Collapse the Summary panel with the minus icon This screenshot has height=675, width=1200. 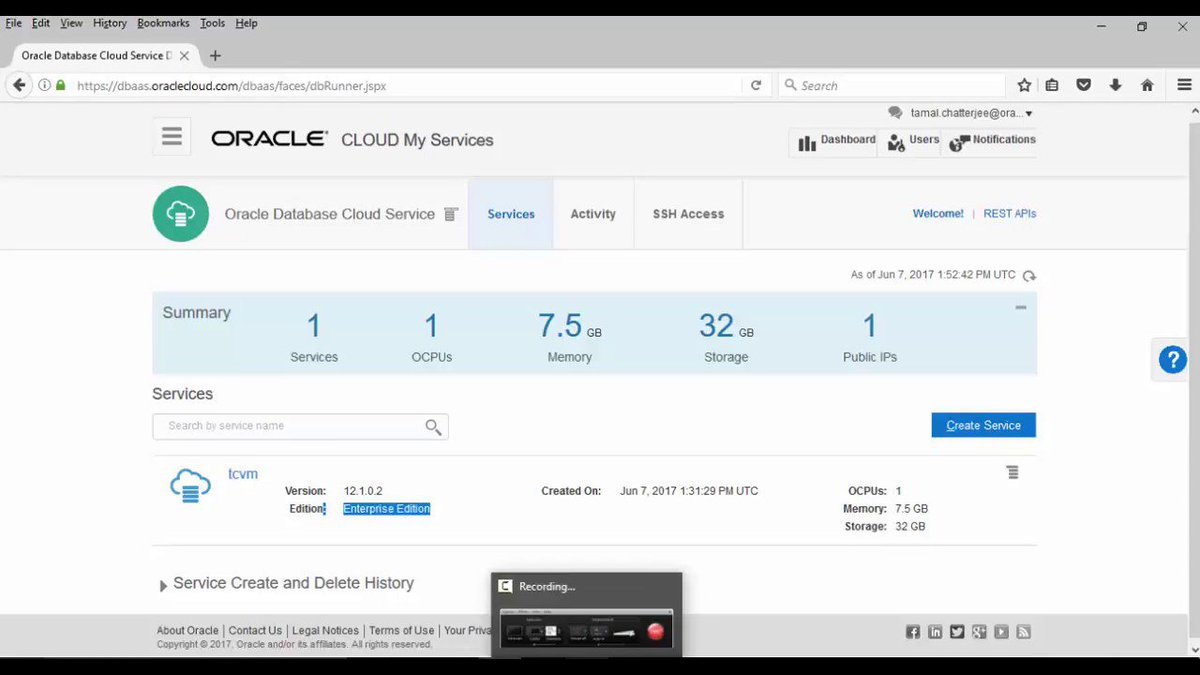click(1021, 308)
